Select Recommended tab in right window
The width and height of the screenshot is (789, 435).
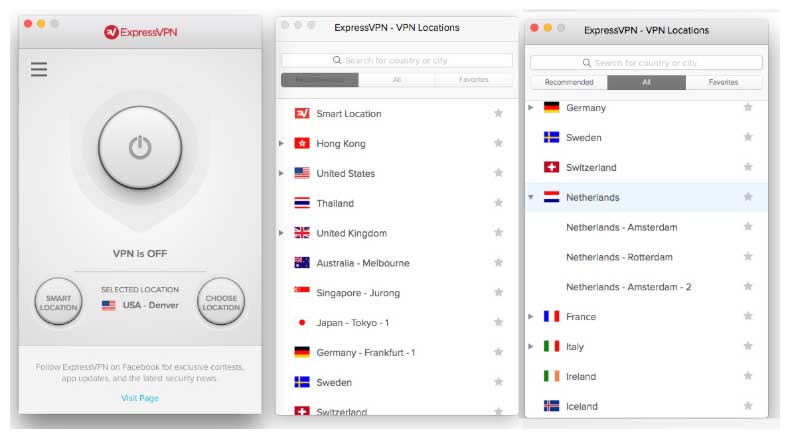(569, 82)
